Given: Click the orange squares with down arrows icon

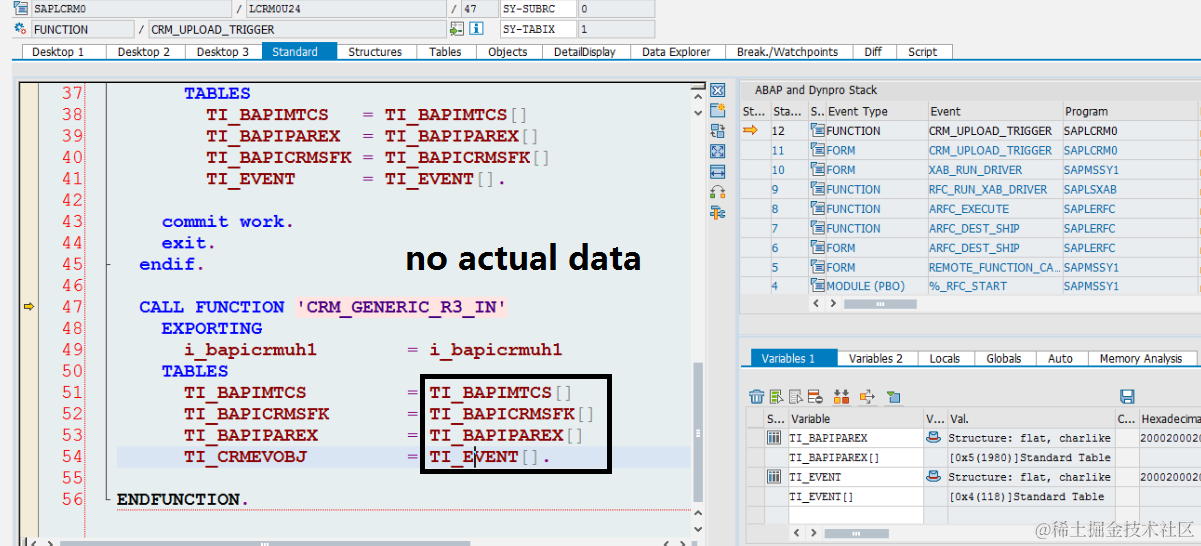Looking at the screenshot, I should 841,397.
